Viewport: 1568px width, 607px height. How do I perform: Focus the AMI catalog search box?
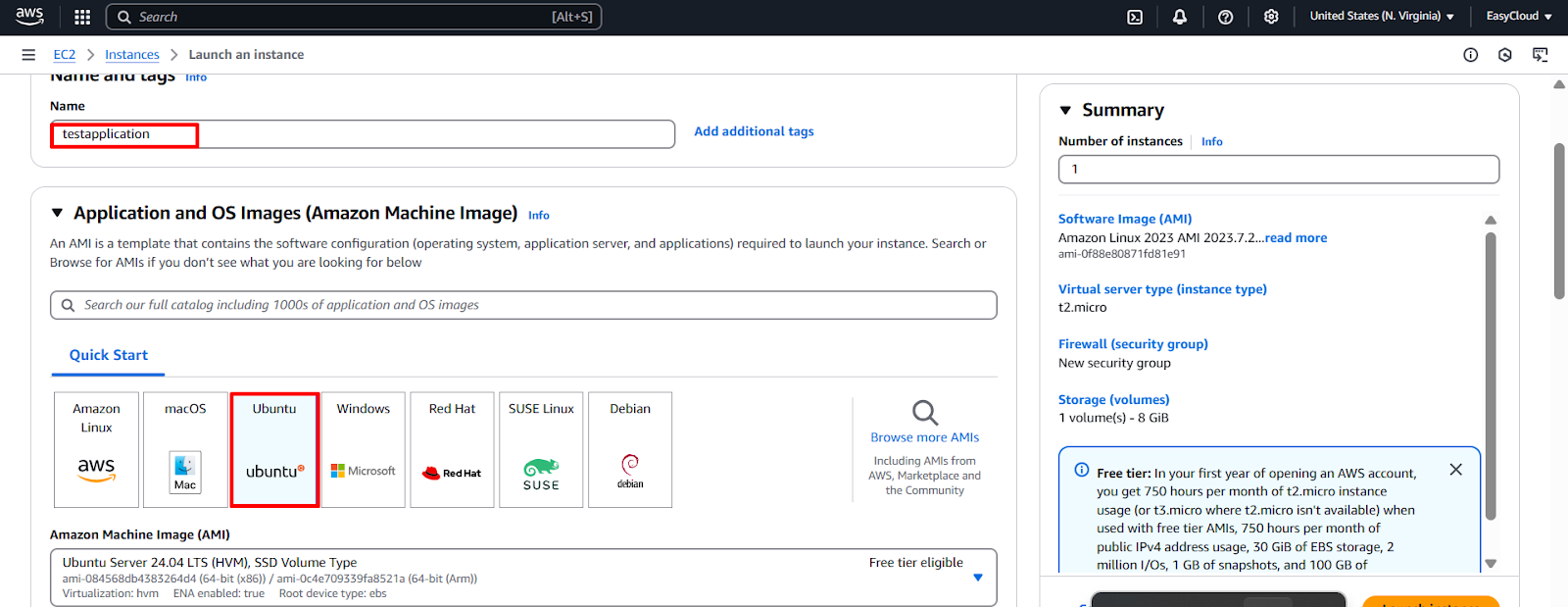523,305
